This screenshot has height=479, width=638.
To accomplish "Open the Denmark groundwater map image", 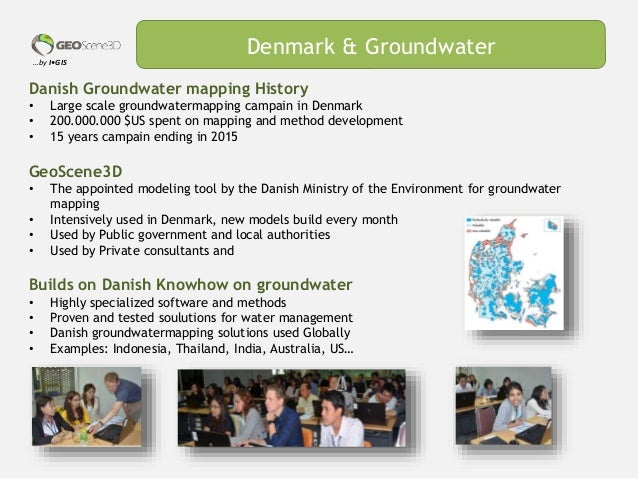I will click(x=514, y=273).
